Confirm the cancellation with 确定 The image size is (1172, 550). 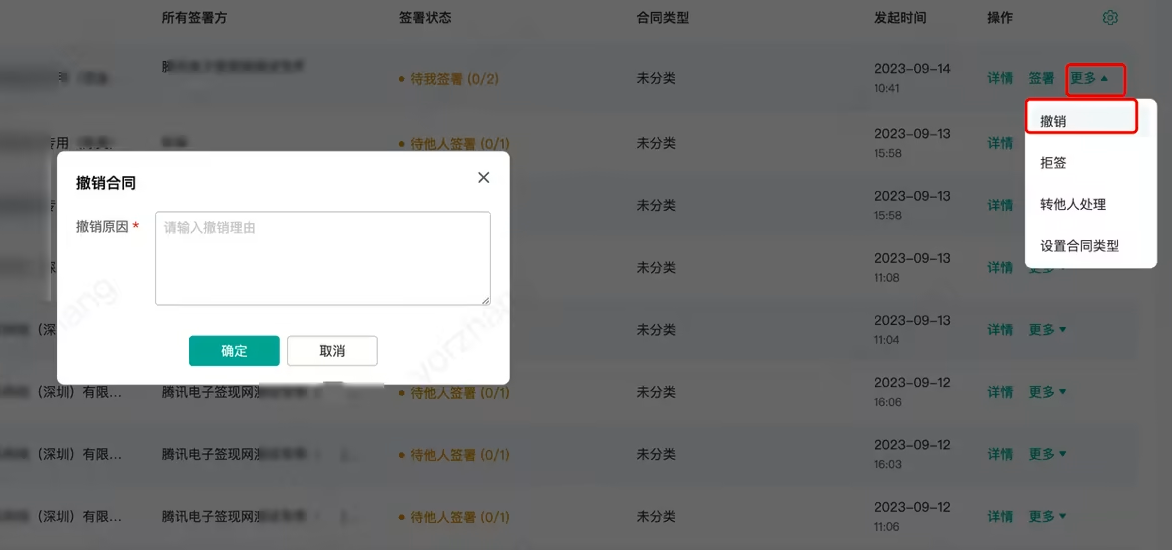234,350
